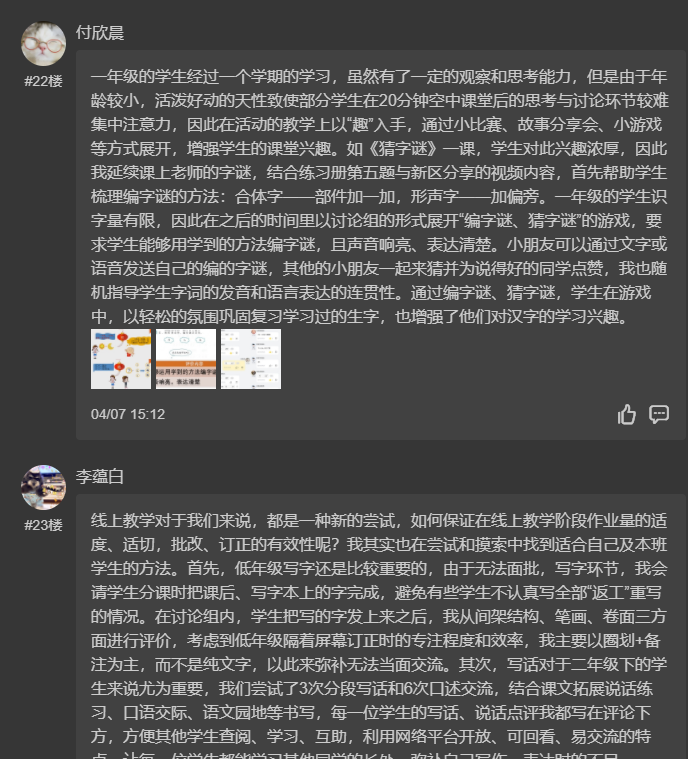Click post body starting with 线上教学对于我们来说
This screenshot has width=688, height=759.
click(379, 634)
